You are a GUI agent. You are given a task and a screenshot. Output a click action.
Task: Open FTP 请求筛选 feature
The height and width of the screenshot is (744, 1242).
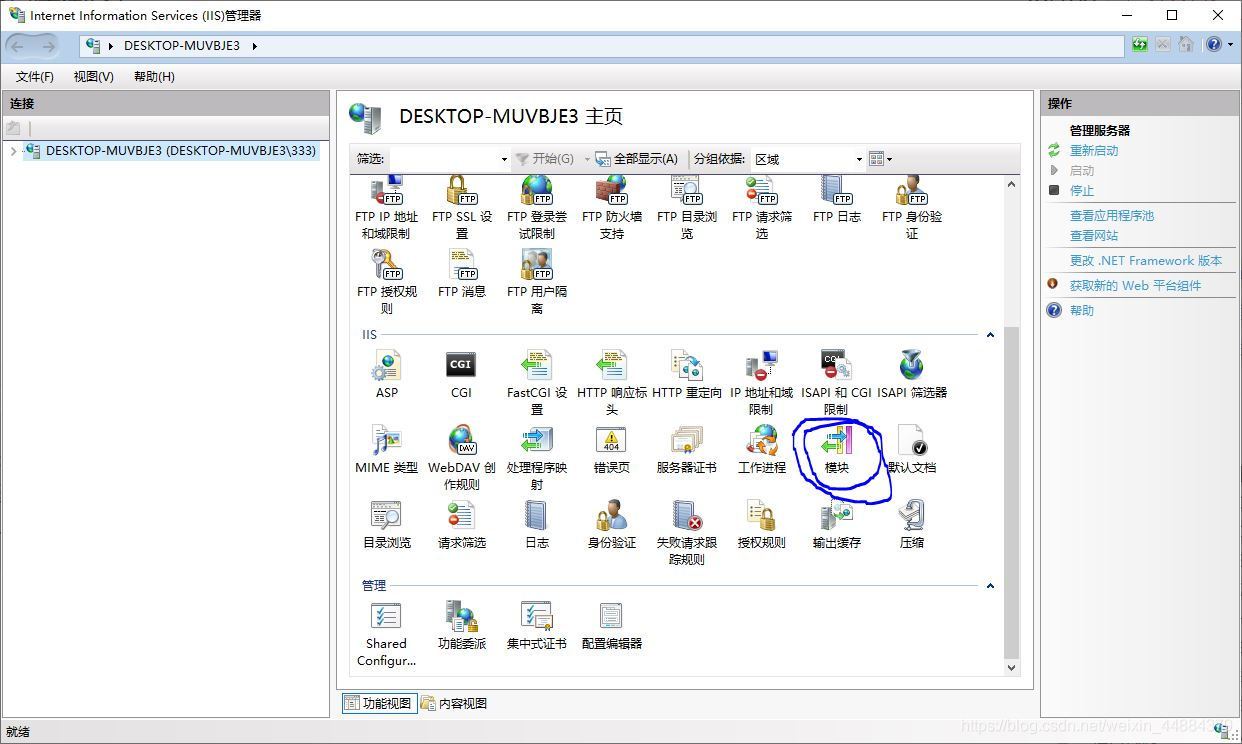[761, 207]
